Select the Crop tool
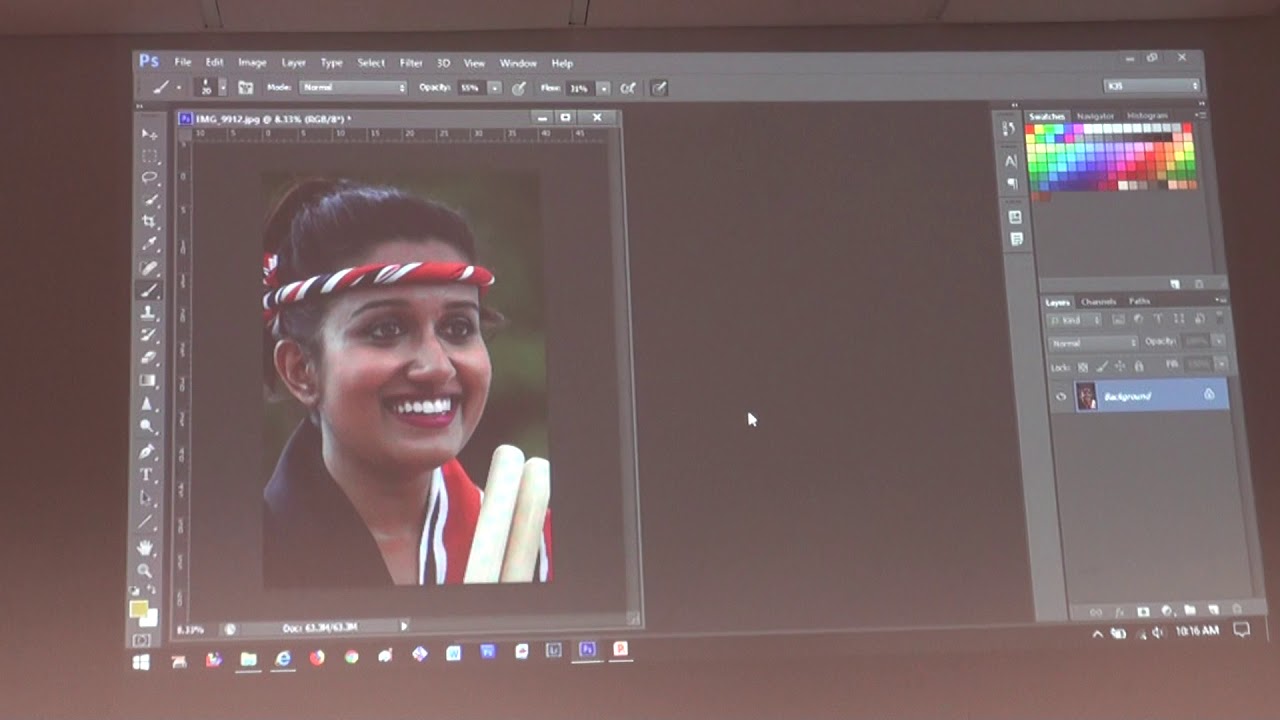Viewport: 1280px width, 720px height. point(149,222)
